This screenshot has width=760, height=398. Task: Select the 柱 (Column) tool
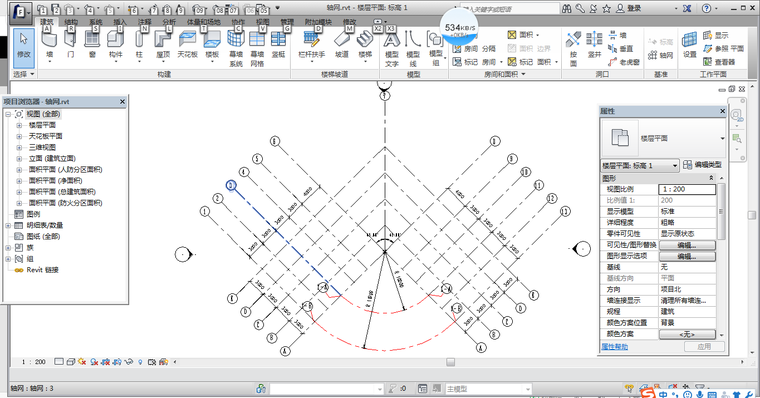(139, 45)
